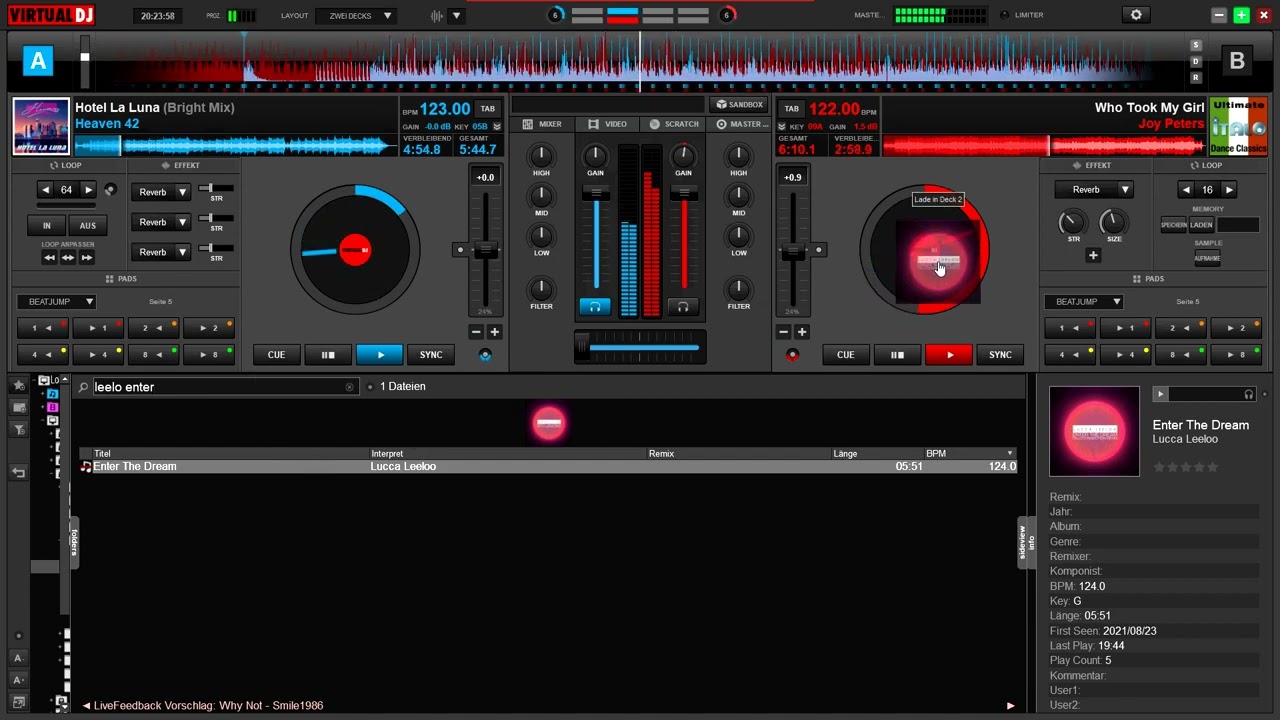Halve loop length on left deck
The width and height of the screenshot is (1280, 720).
45,190
